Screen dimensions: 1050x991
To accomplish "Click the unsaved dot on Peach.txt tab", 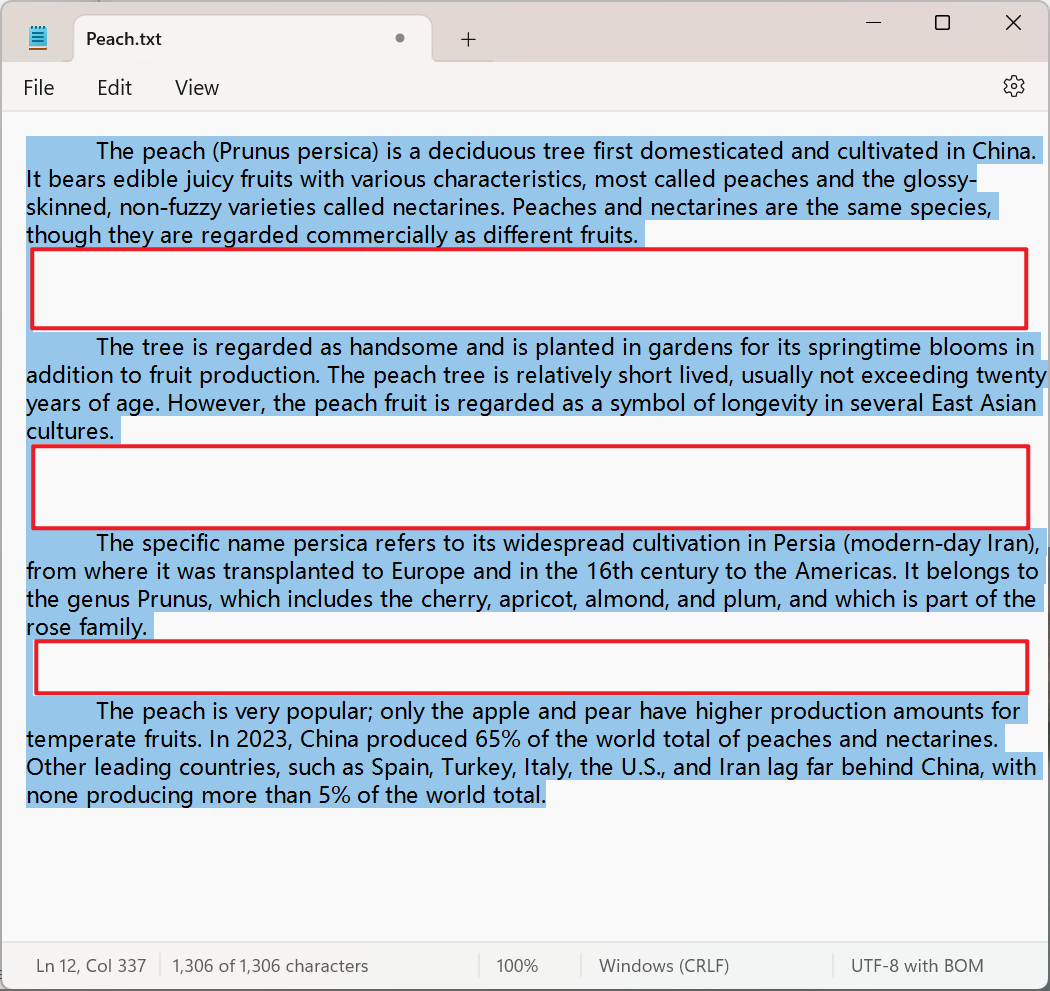I will [x=400, y=39].
